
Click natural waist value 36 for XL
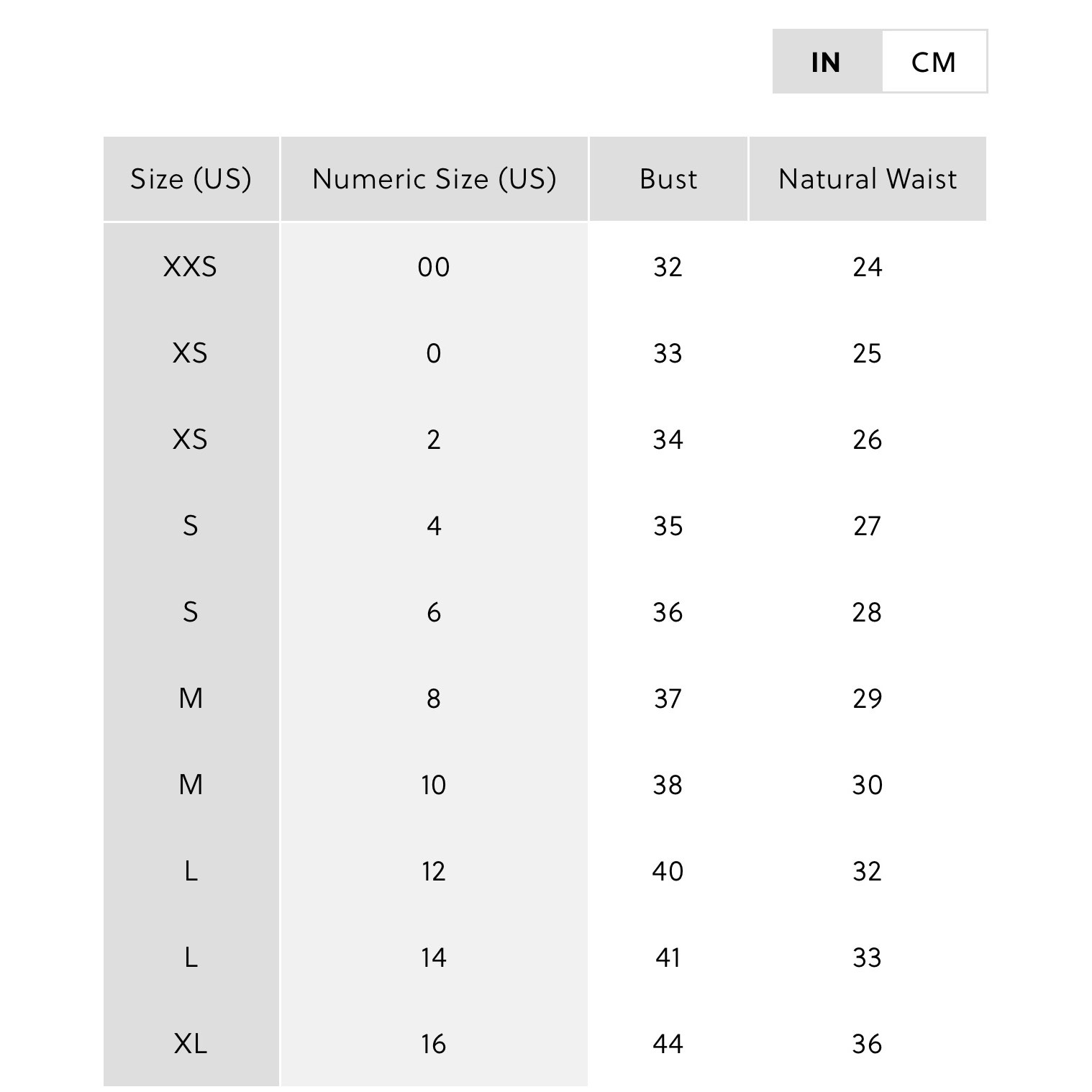[x=868, y=1043]
